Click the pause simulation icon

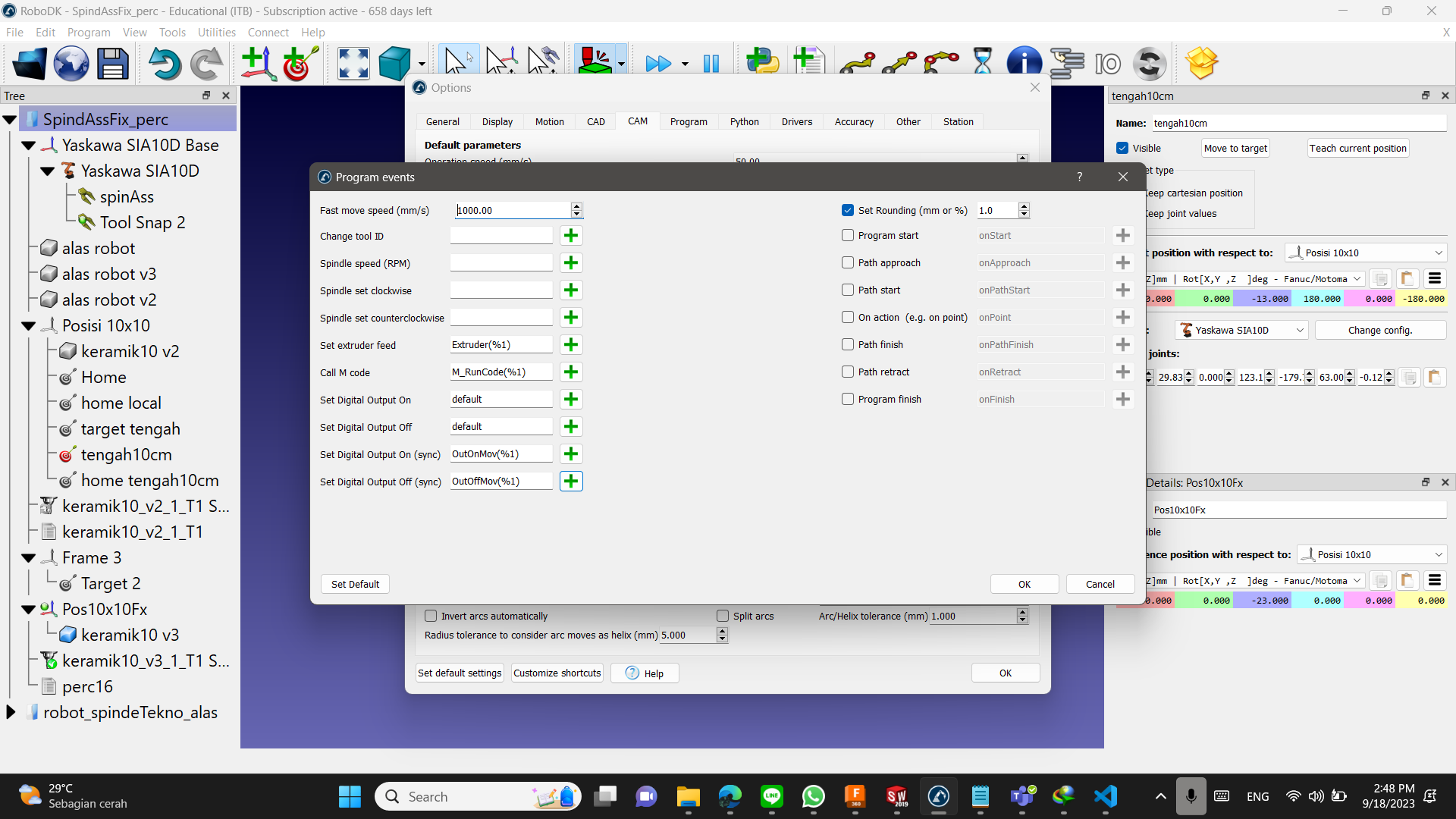pyautogui.click(x=711, y=64)
